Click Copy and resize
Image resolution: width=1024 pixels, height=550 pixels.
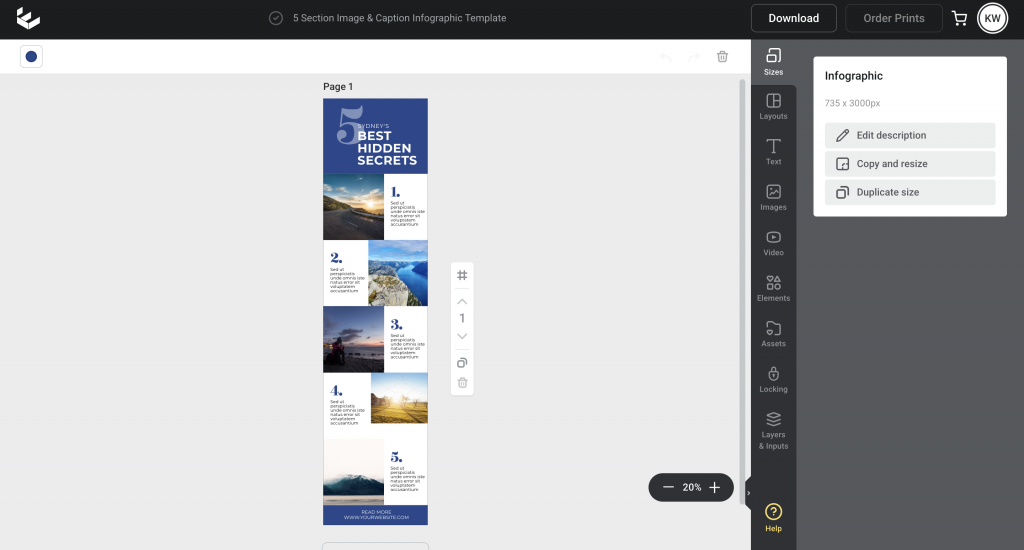click(x=909, y=164)
